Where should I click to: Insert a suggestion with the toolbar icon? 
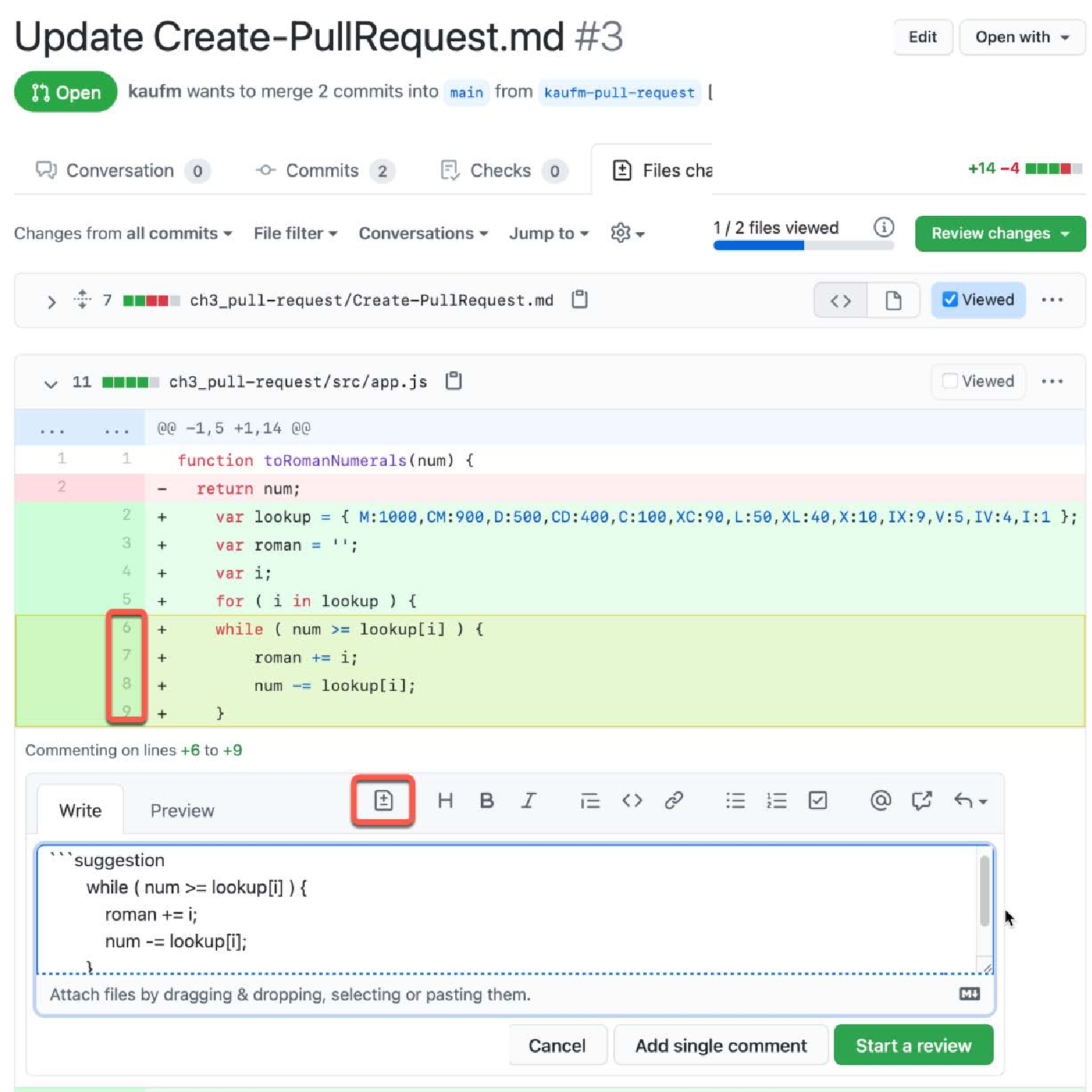[383, 801]
